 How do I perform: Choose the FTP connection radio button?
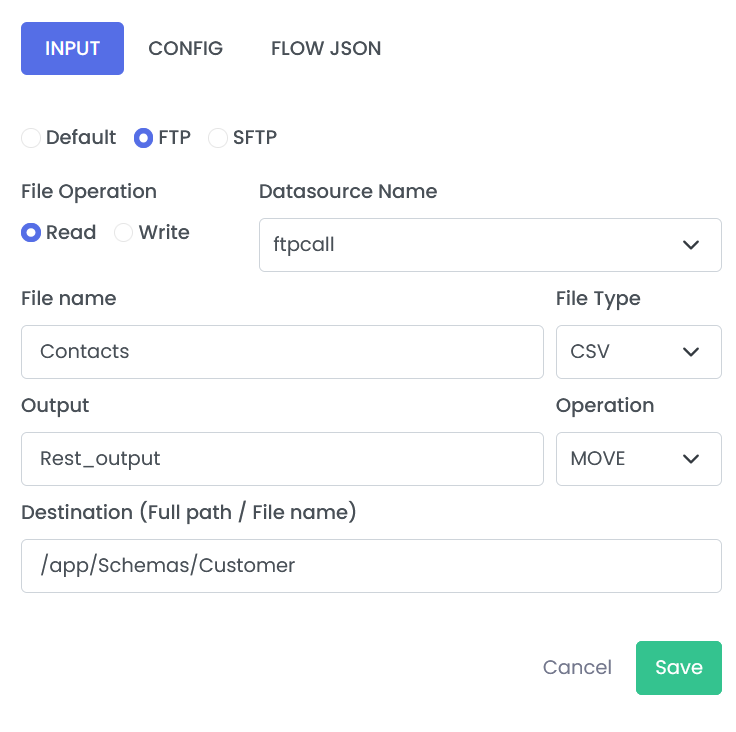(x=144, y=138)
